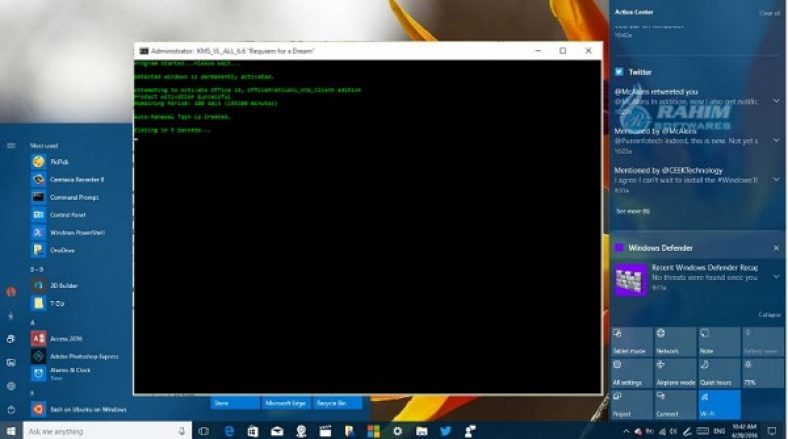788x439 pixels.
Task: Open Mail app on taskbar
Action: point(277,431)
